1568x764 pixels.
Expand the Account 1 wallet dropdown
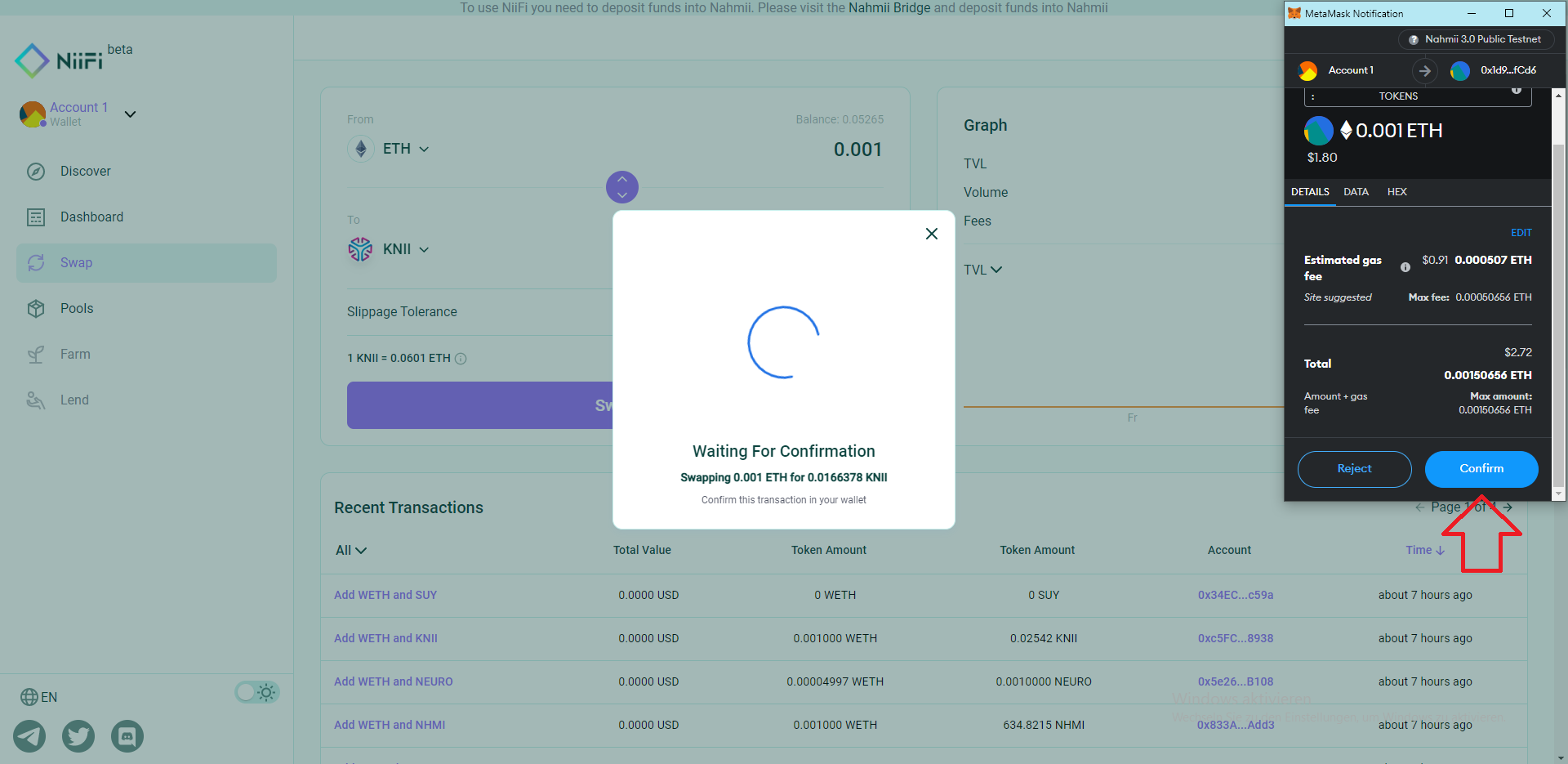point(130,114)
